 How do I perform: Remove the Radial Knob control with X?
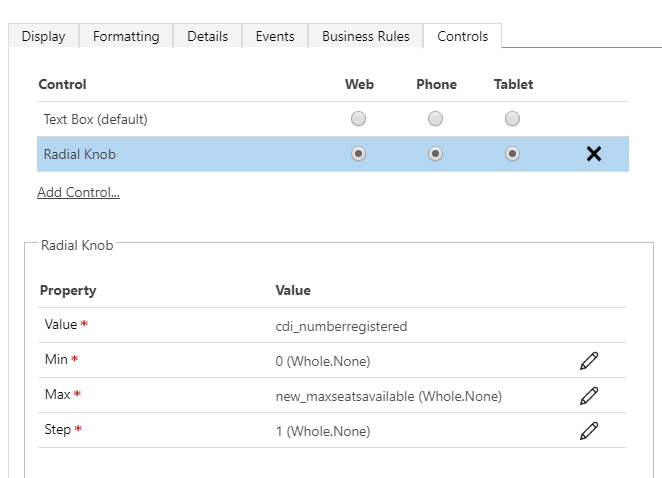[593, 154]
